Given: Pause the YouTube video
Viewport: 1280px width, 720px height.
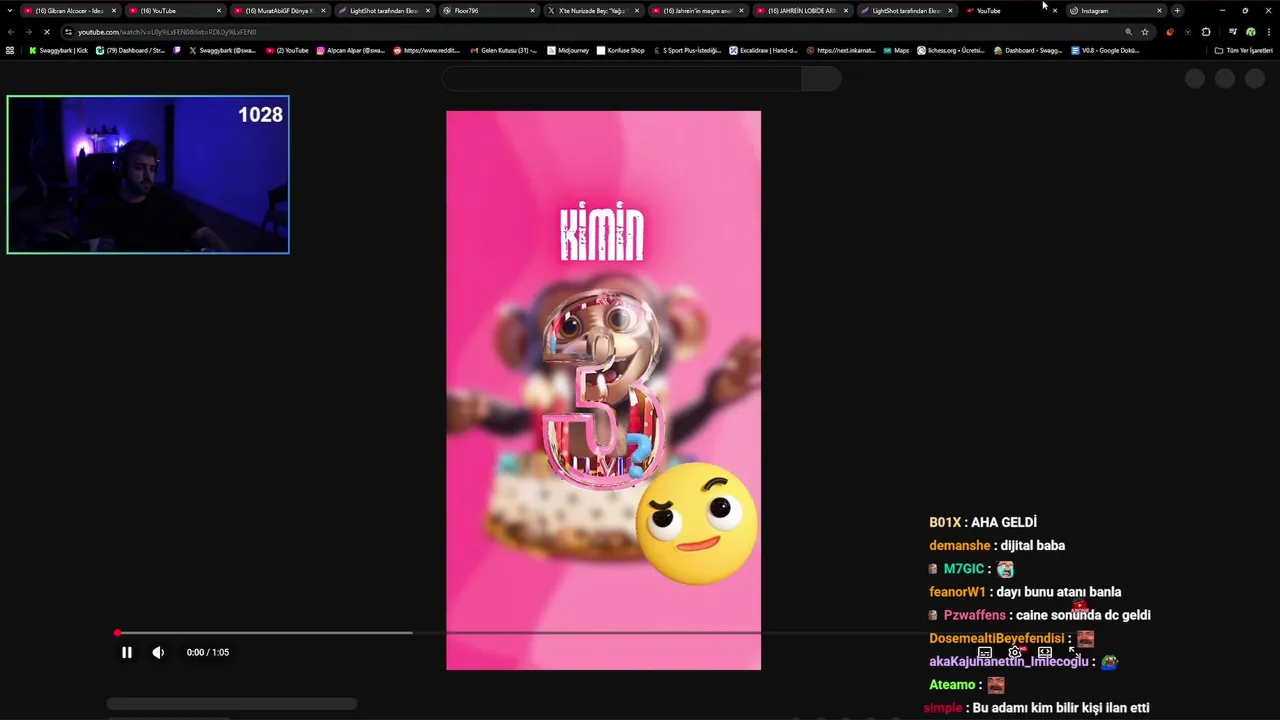Looking at the screenshot, I should tap(127, 652).
